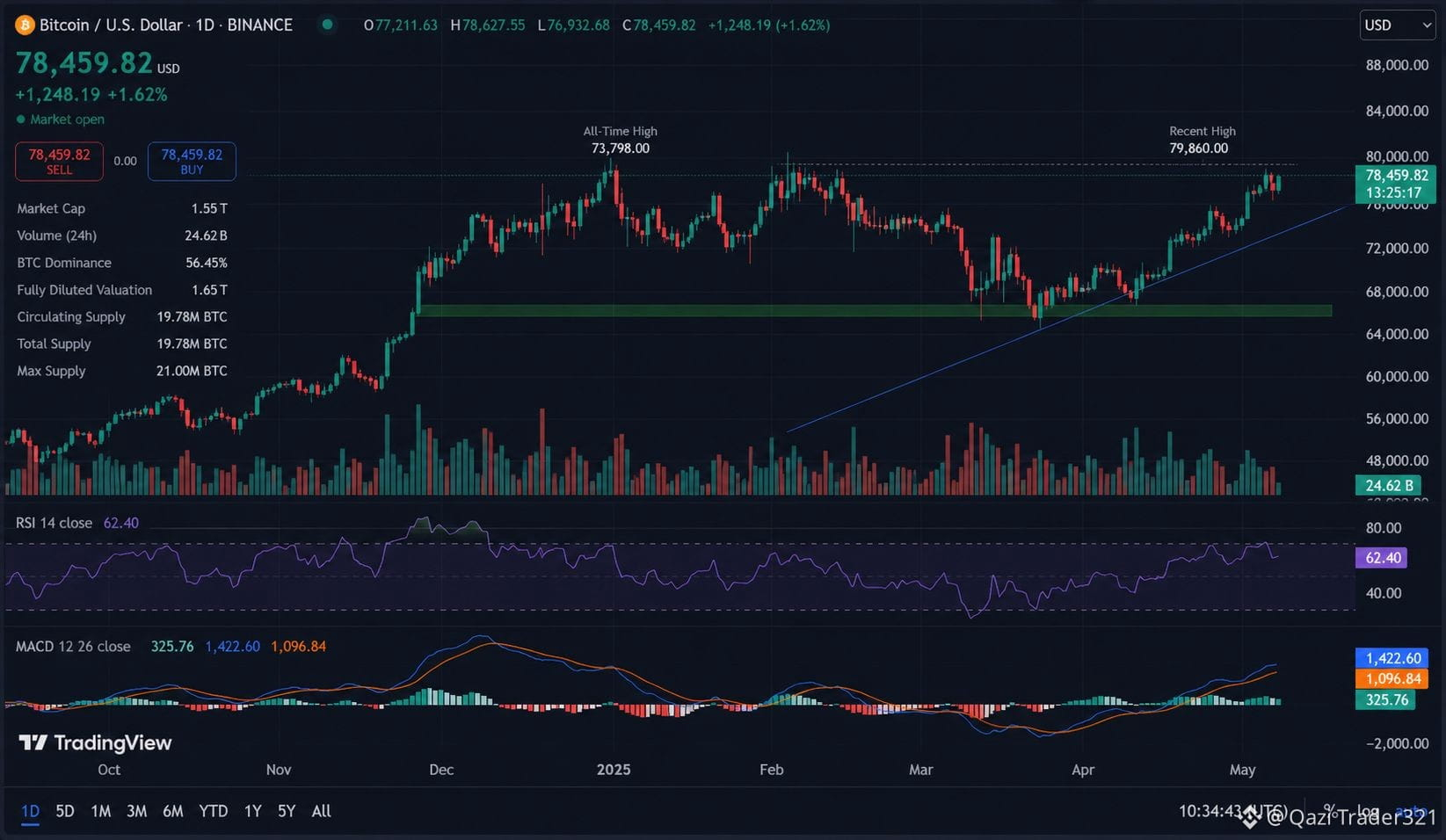Select the 1D time range tab

click(30, 811)
